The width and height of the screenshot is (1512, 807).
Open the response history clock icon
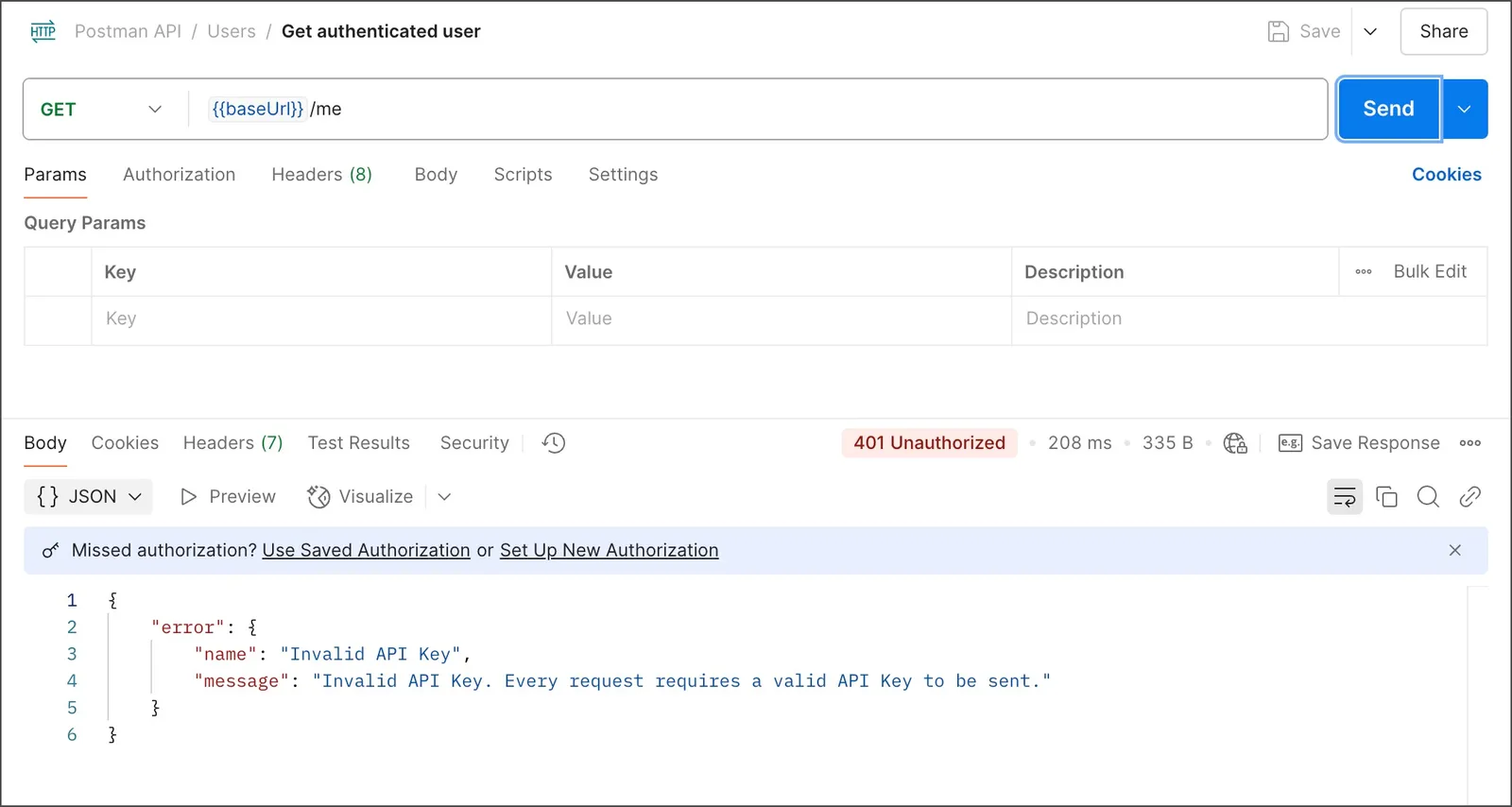pyautogui.click(x=554, y=443)
